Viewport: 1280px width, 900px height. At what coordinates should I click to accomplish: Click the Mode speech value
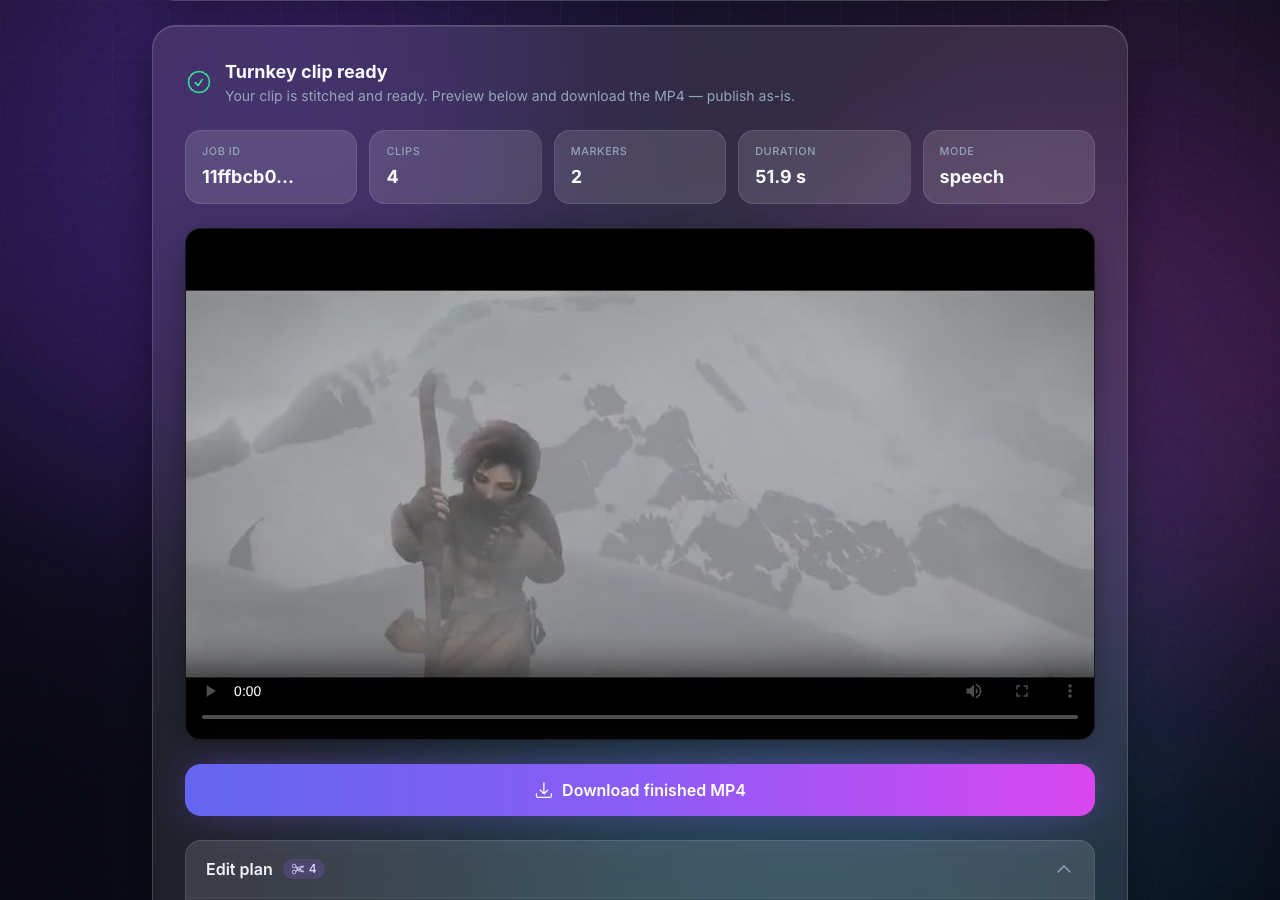tap(972, 177)
